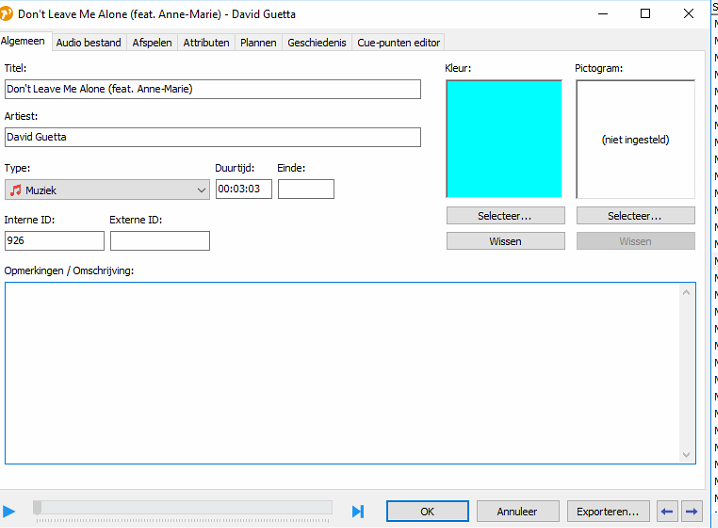This screenshot has width=718, height=528.
Task: Click the notes scrollbar down arrow
Action: click(x=686, y=454)
